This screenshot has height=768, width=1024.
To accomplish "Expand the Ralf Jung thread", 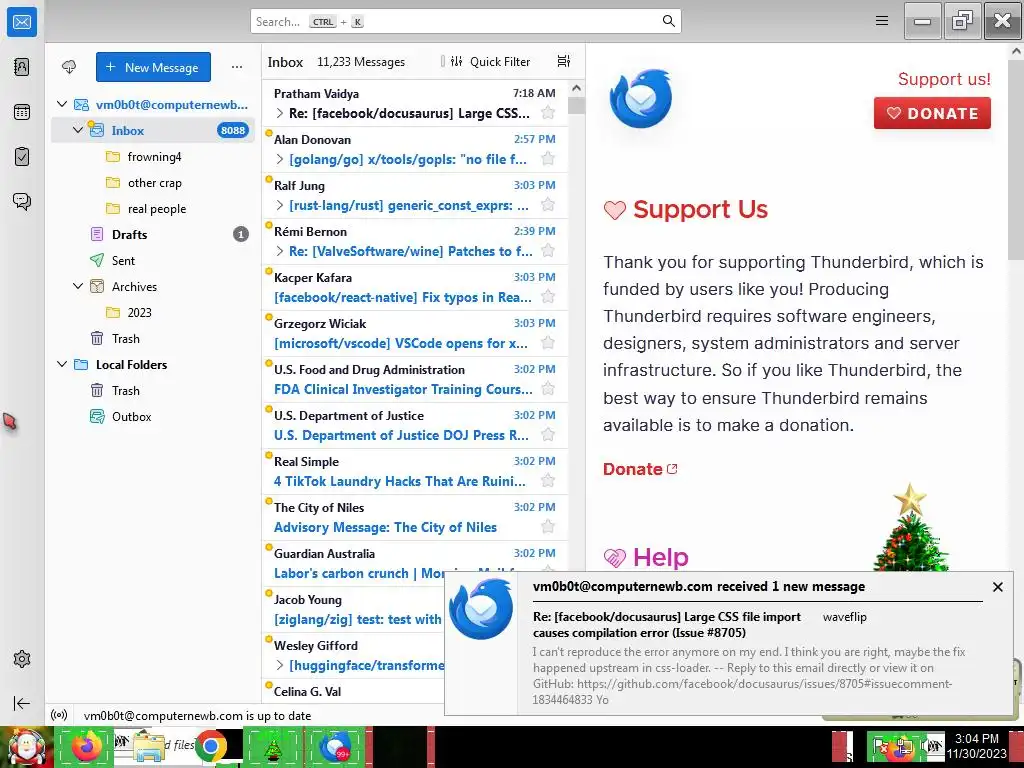I will click(280, 205).
